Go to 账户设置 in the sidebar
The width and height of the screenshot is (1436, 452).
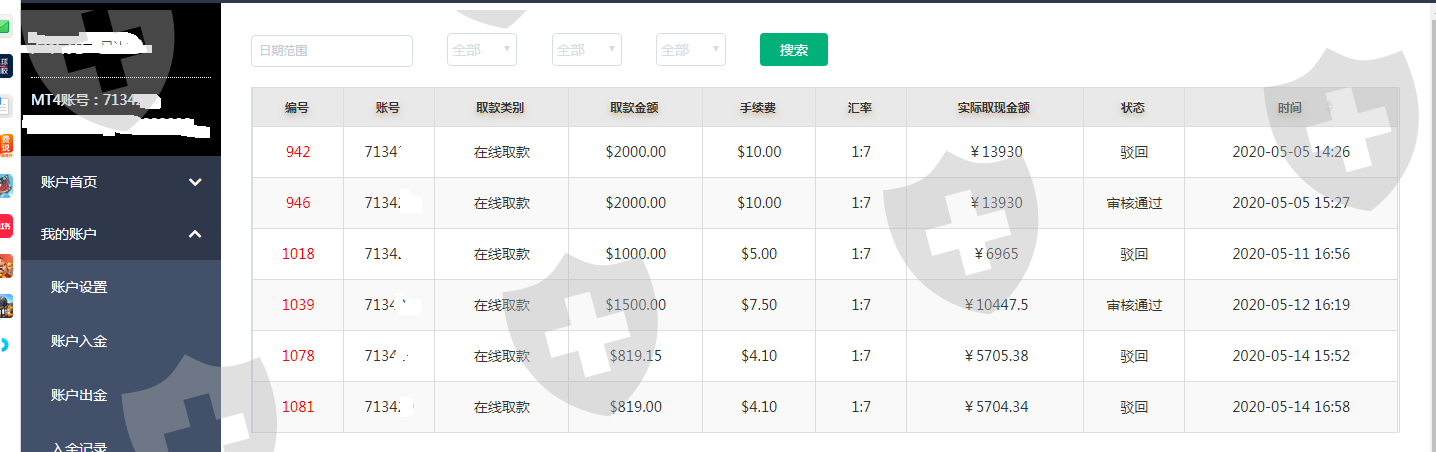(79, 287)
